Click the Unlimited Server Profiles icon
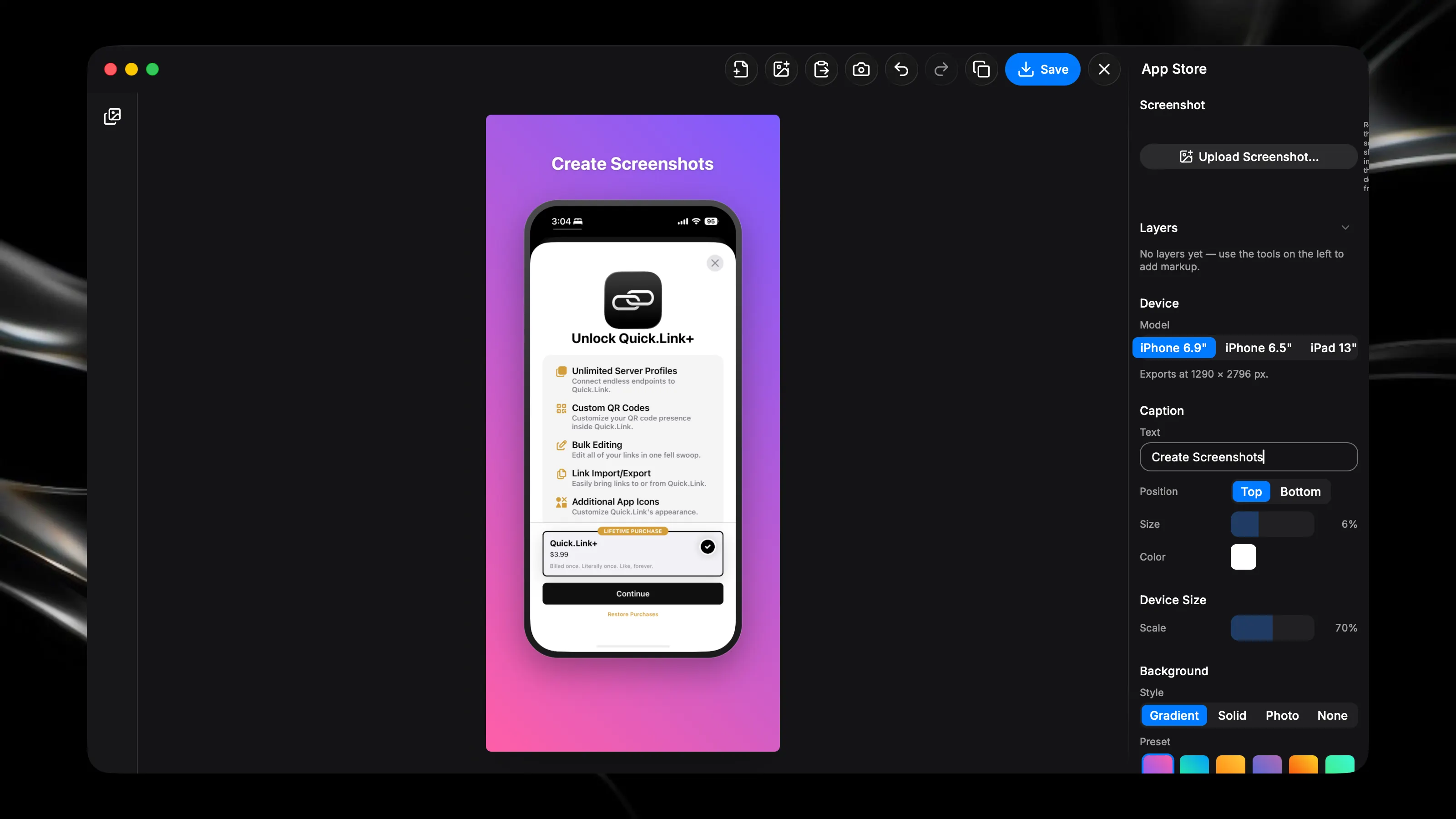 point(561,371)
